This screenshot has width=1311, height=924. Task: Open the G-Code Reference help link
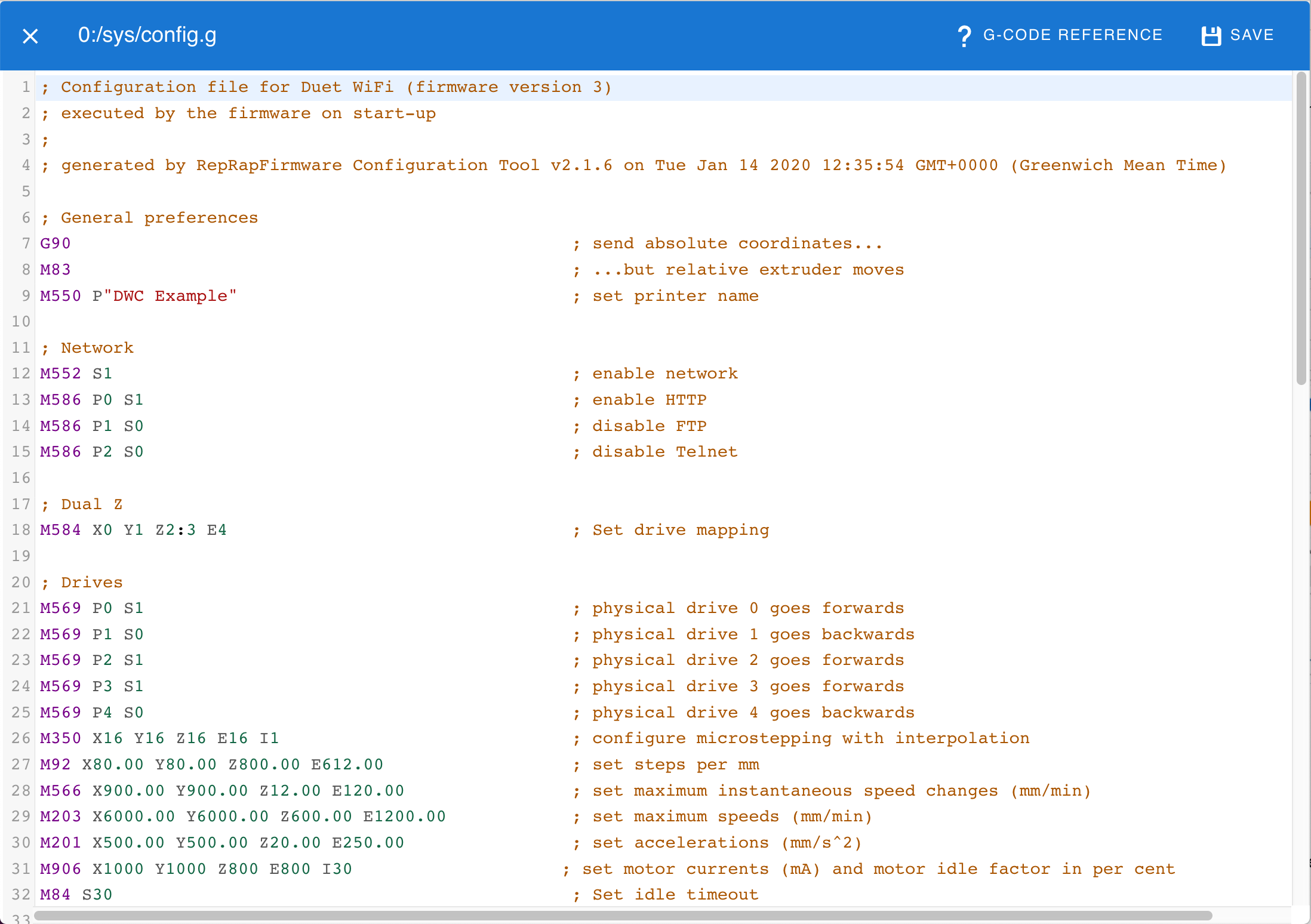click(1059, 35)
